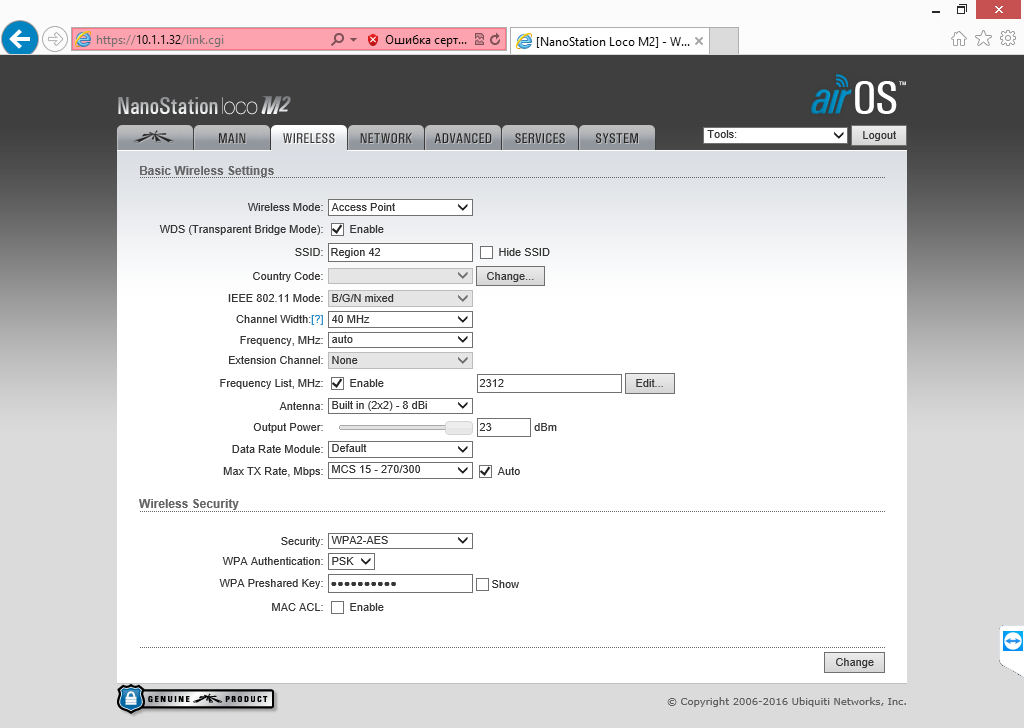Screen dimensions: 1024x728
Task: Open the Wireless Mode dropdown
Action: [x=400, y=208]
